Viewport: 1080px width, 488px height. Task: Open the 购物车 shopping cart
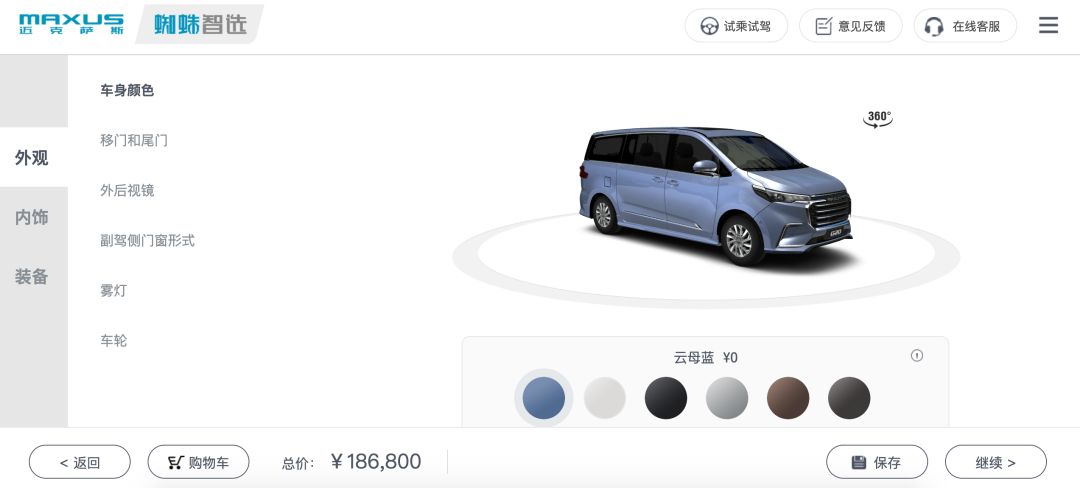coord(198,462)
